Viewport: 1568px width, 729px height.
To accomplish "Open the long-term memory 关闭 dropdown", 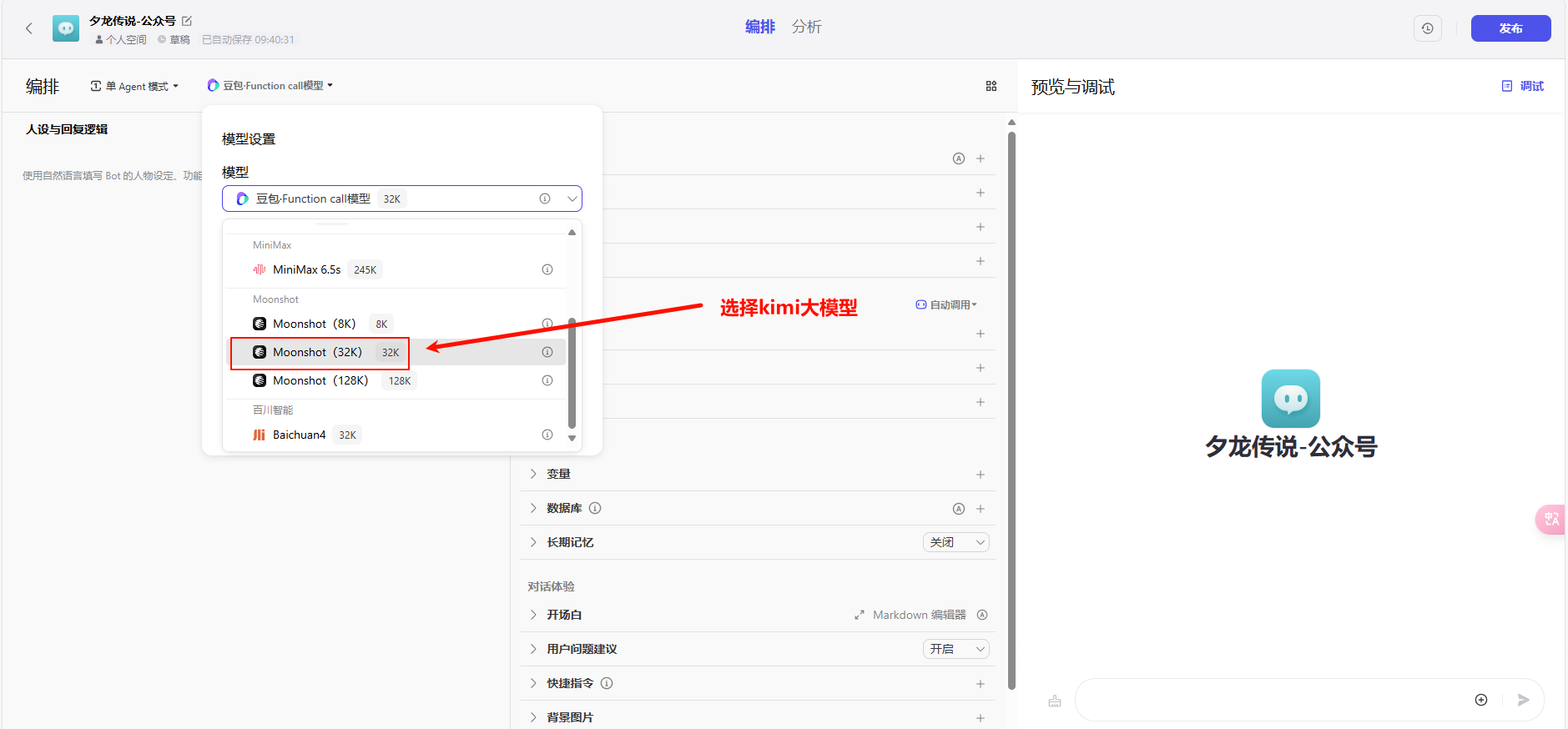I will pos(956,542).
